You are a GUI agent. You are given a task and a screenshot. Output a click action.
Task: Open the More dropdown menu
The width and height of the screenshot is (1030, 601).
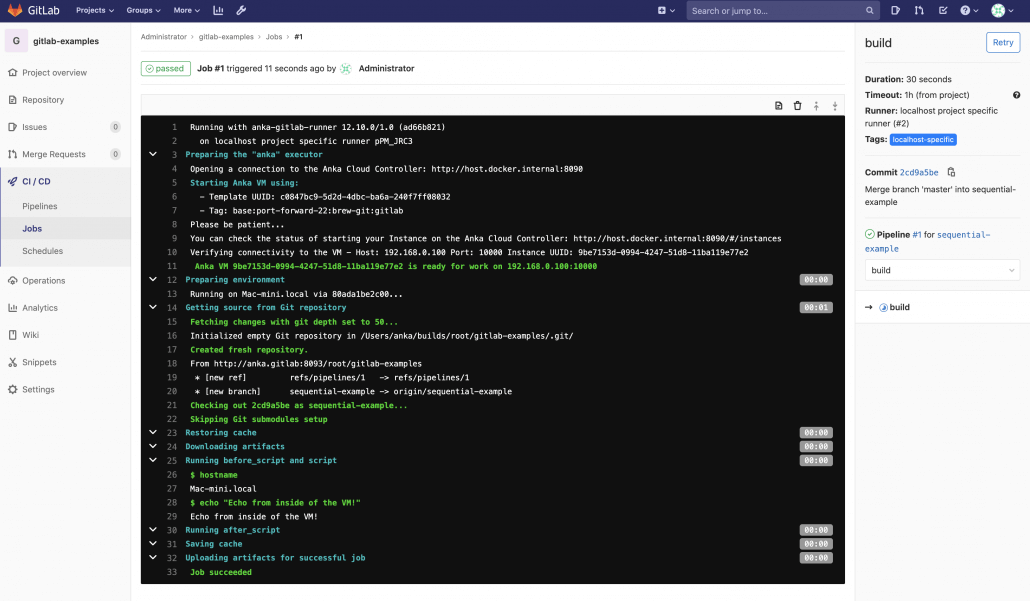click(187, 11)
